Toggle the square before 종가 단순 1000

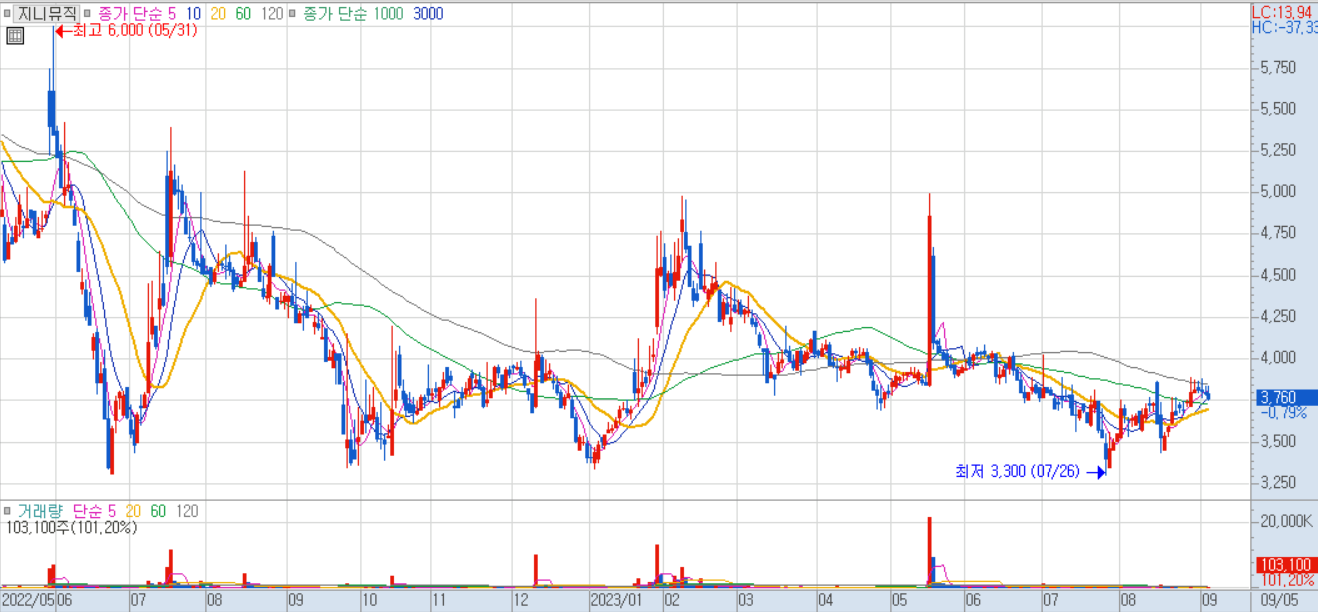pyautogui.click(x=291, y=14)
